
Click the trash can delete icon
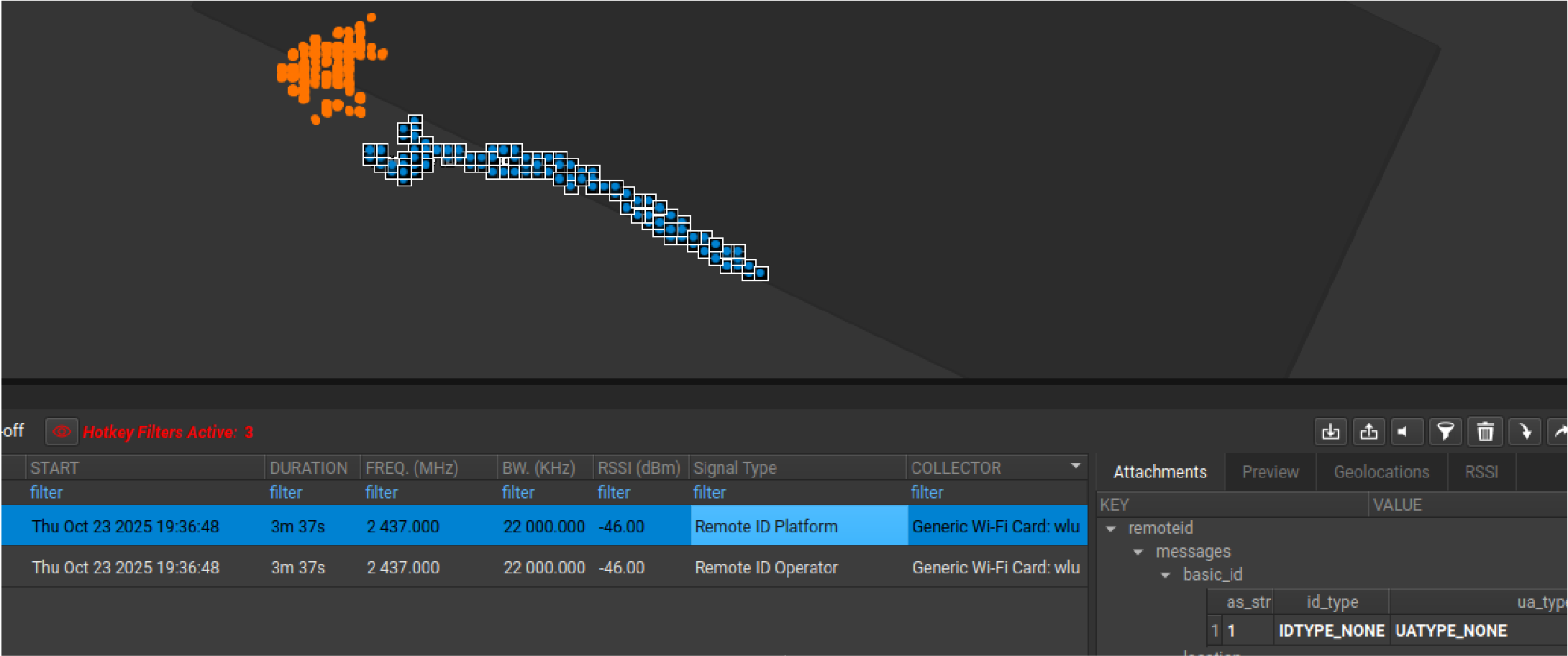click(x=1485, y=432)
